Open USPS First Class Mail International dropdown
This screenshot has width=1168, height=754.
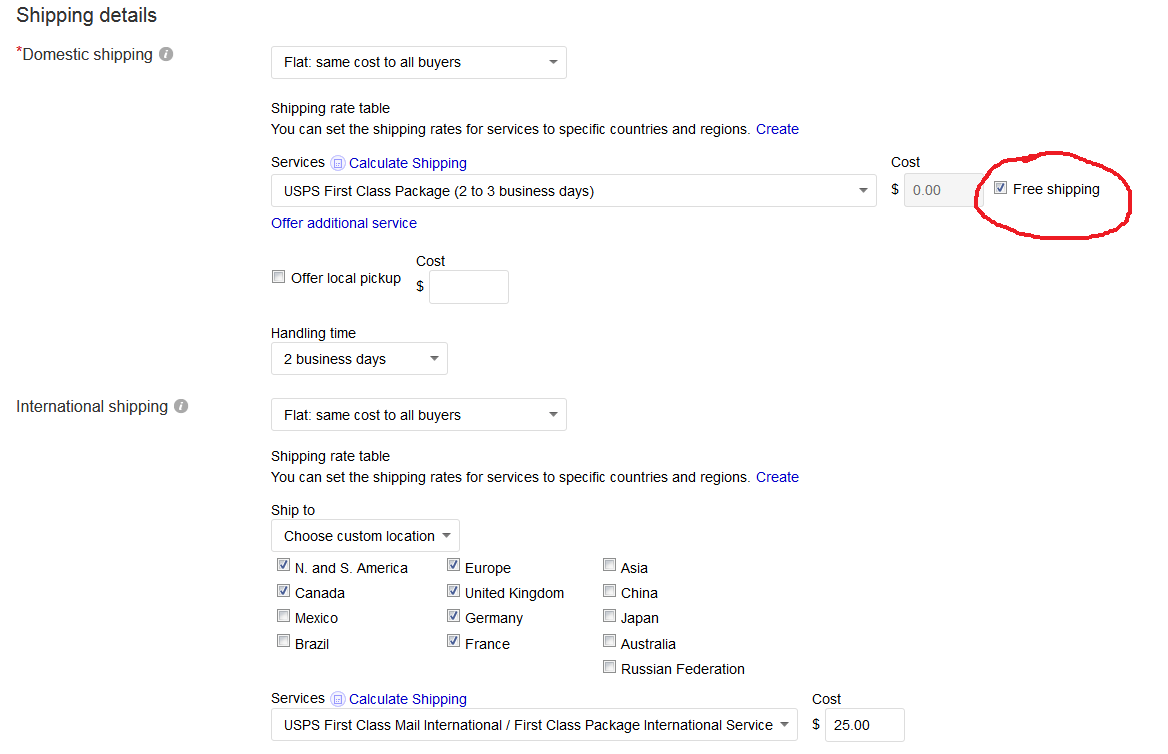click(534, 725)
